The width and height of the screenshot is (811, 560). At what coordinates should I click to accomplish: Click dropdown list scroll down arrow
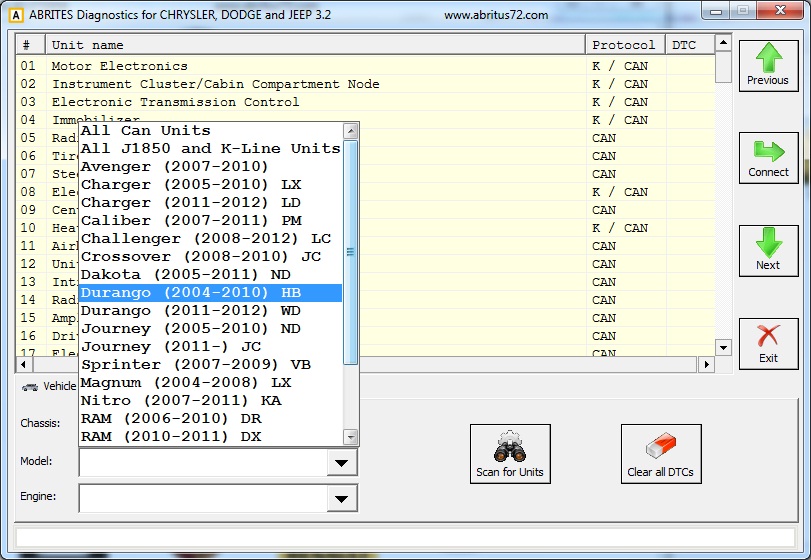click(x=351, y=437)
